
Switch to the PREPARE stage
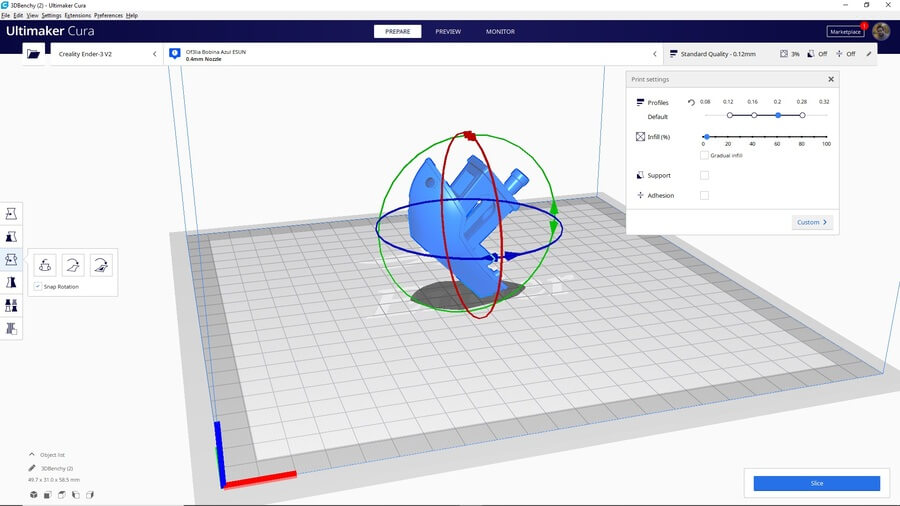(398, 32)
